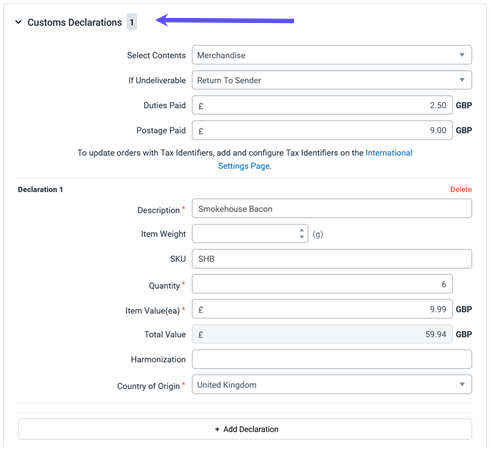
Task: Open the Select Contents dropdown
Action: (332, 55)
